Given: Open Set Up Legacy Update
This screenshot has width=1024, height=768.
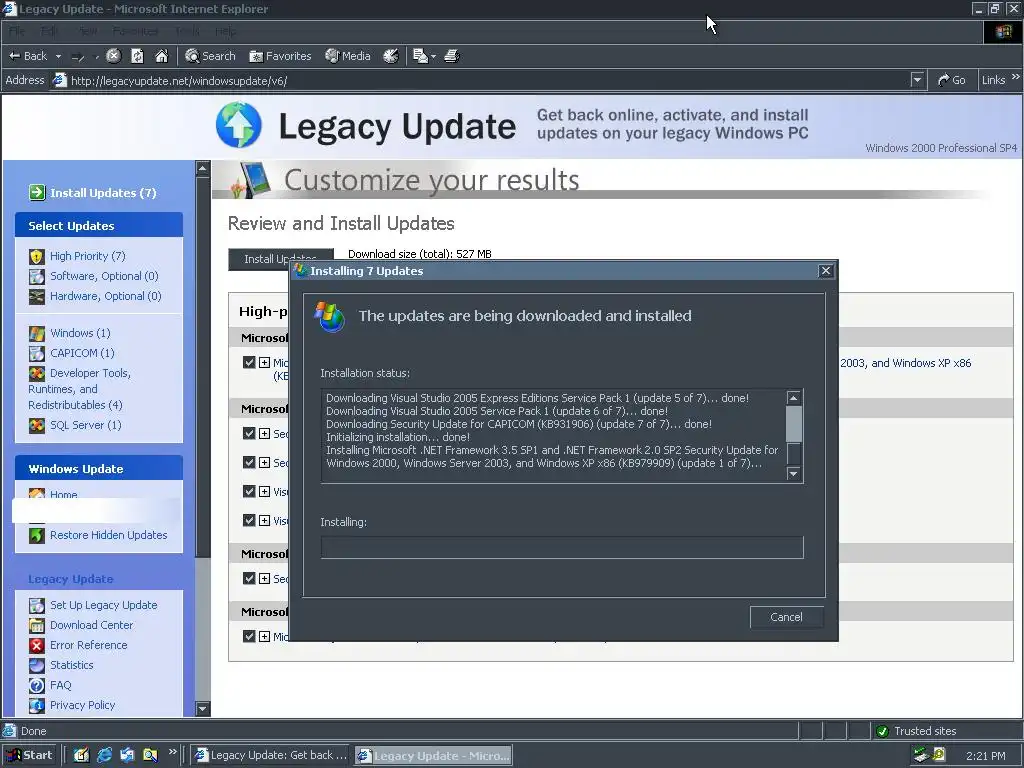Looking at the screenshot, I should coord(104,605).
